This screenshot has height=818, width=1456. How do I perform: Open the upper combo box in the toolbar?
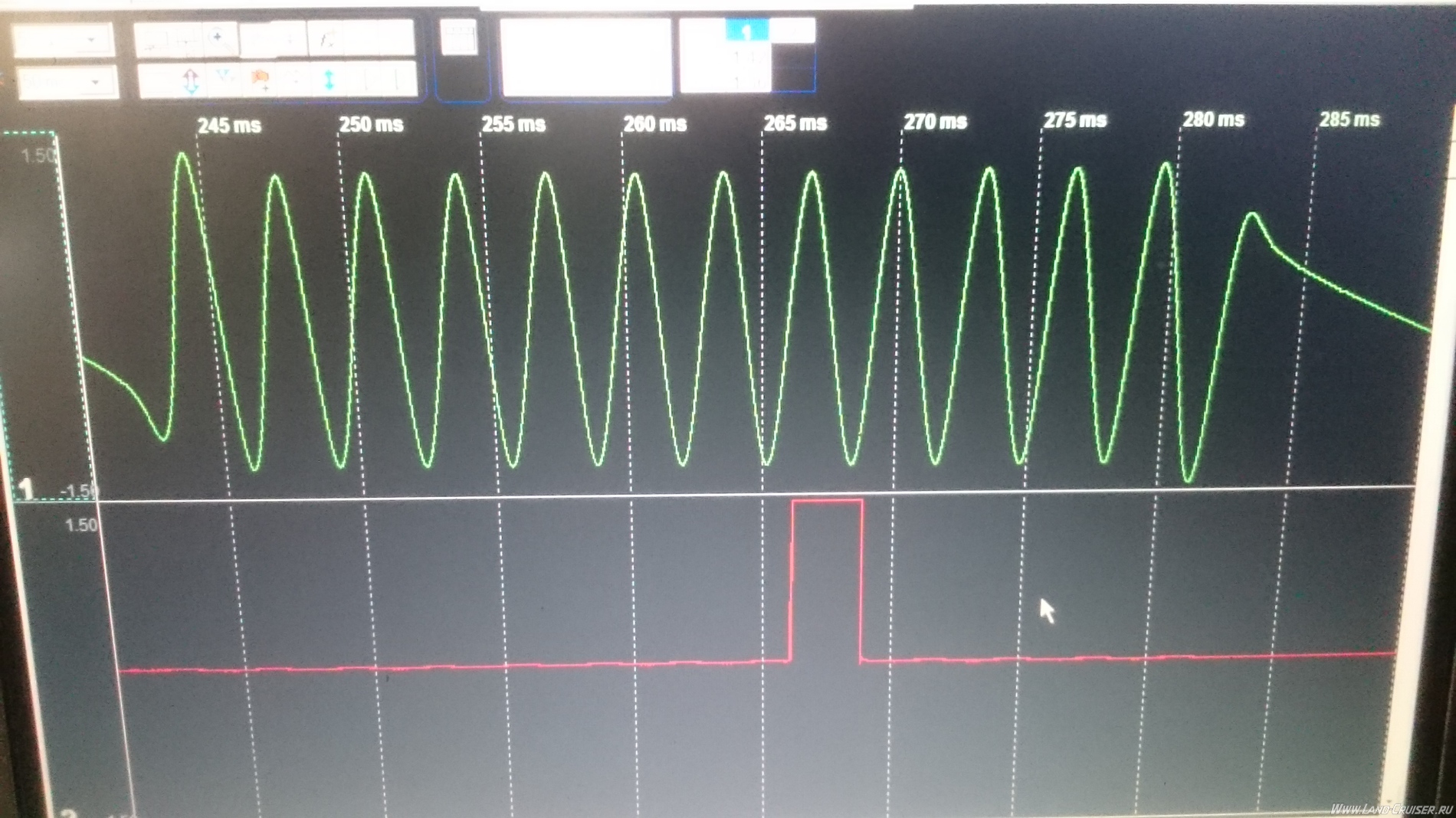pos(64,39)
